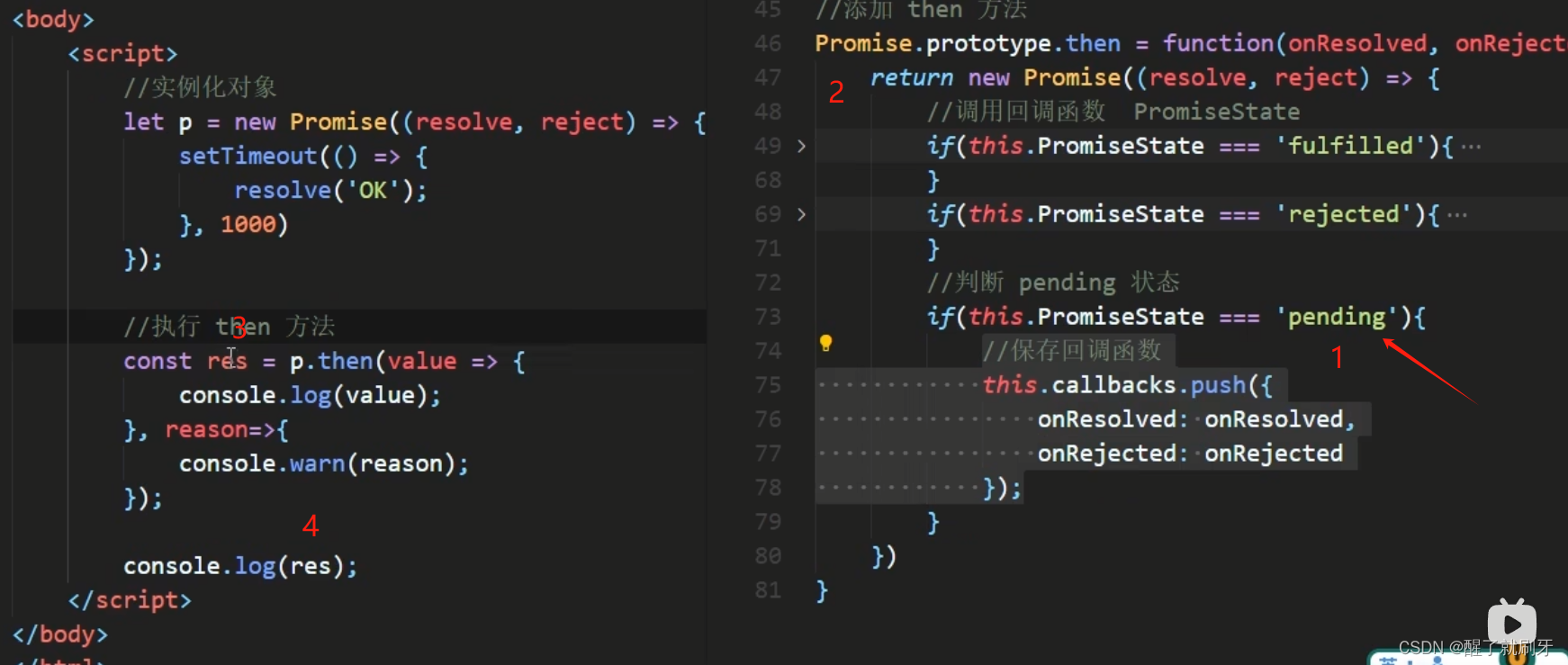Screen dimensions: 1568x665
Task: Click the folded ellipsis after 'fulfilled'){
Action: click(1471, 147)
